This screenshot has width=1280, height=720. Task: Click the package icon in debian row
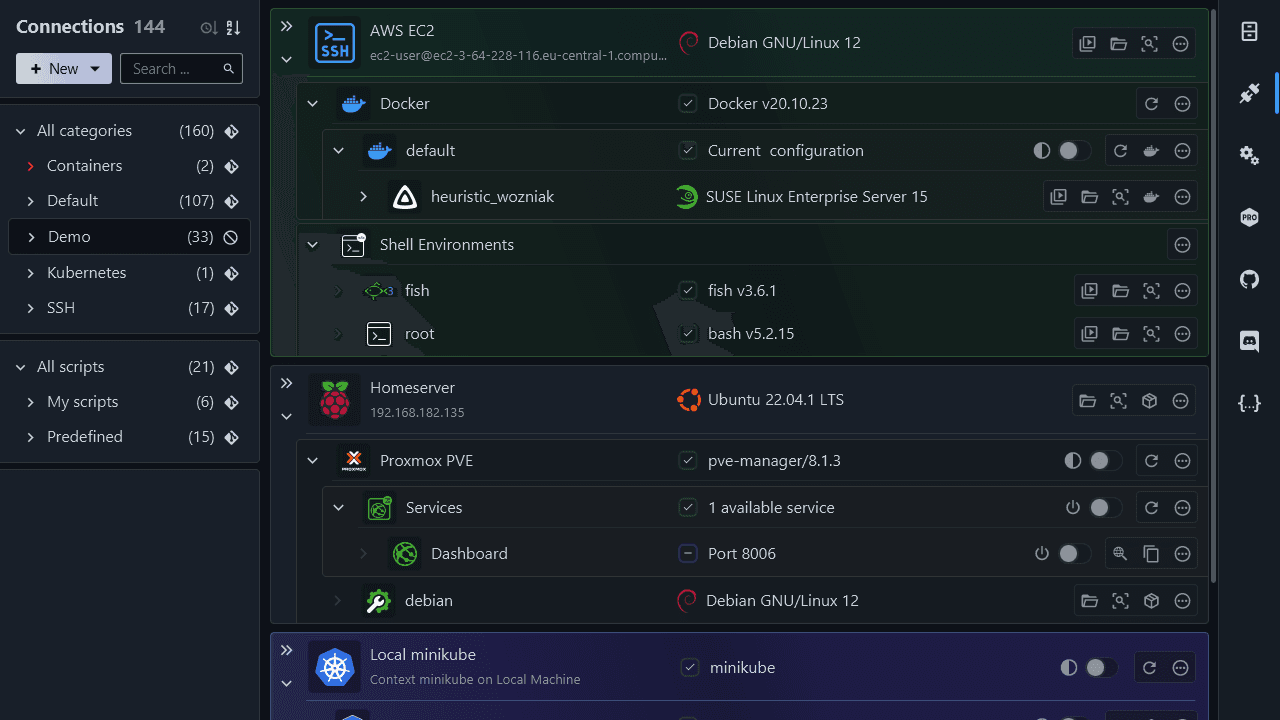[x=1151, y=601]
